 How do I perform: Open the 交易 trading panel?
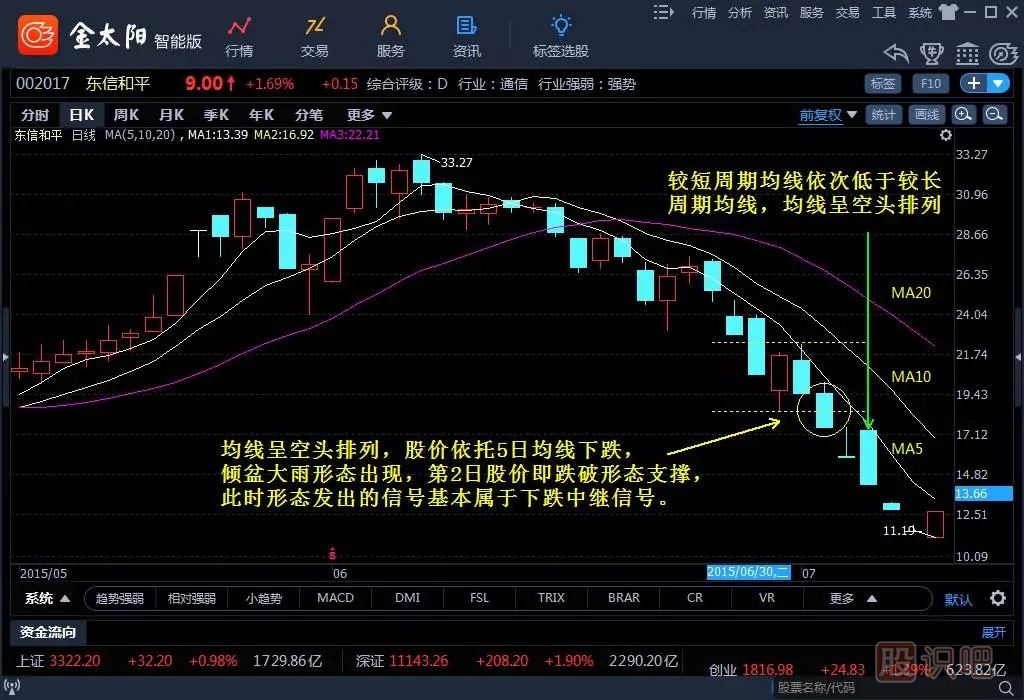[x=314, y=36]
